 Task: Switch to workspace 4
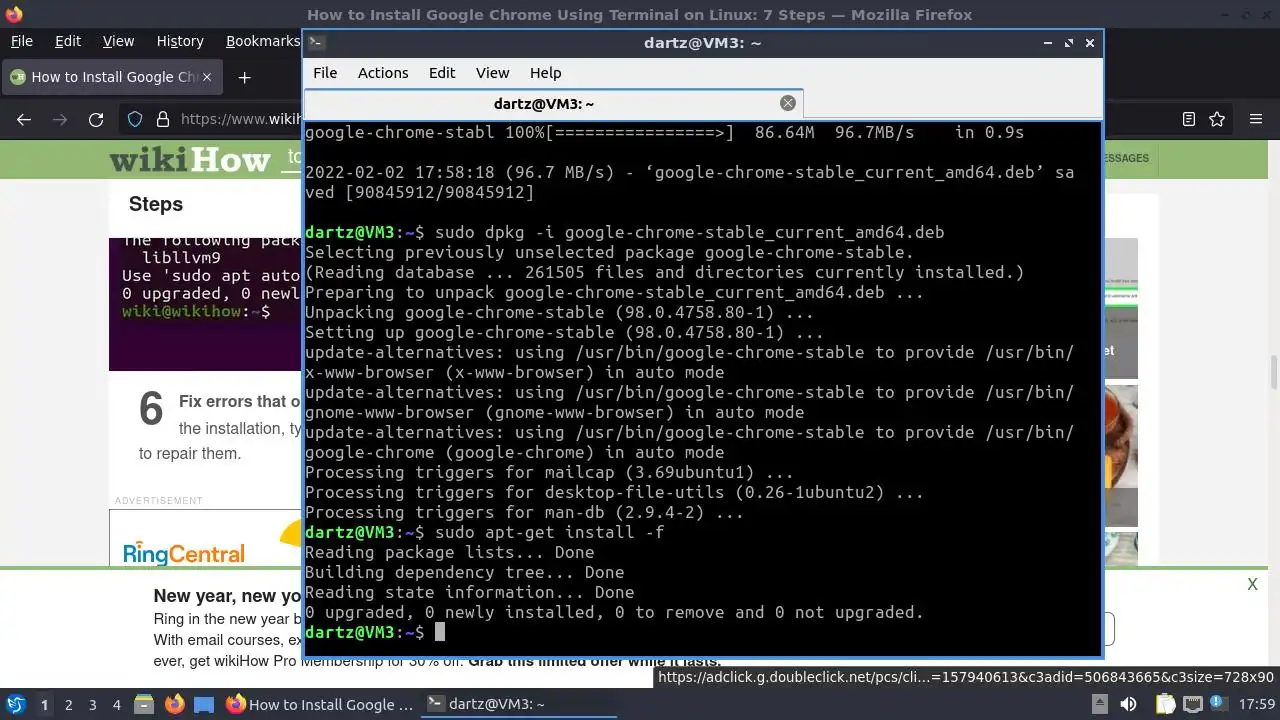point(116,704)
